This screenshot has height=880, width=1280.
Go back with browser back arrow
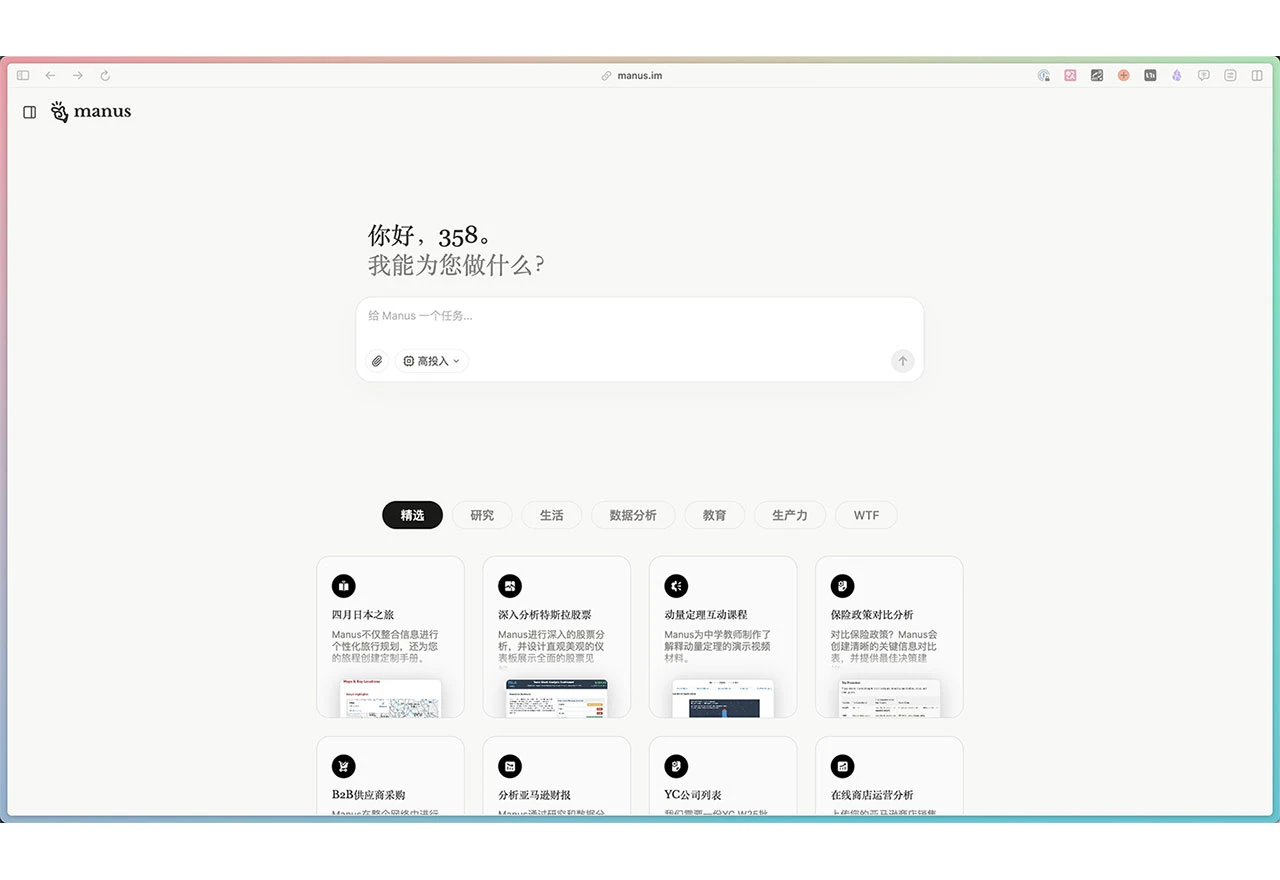(50, 75)
